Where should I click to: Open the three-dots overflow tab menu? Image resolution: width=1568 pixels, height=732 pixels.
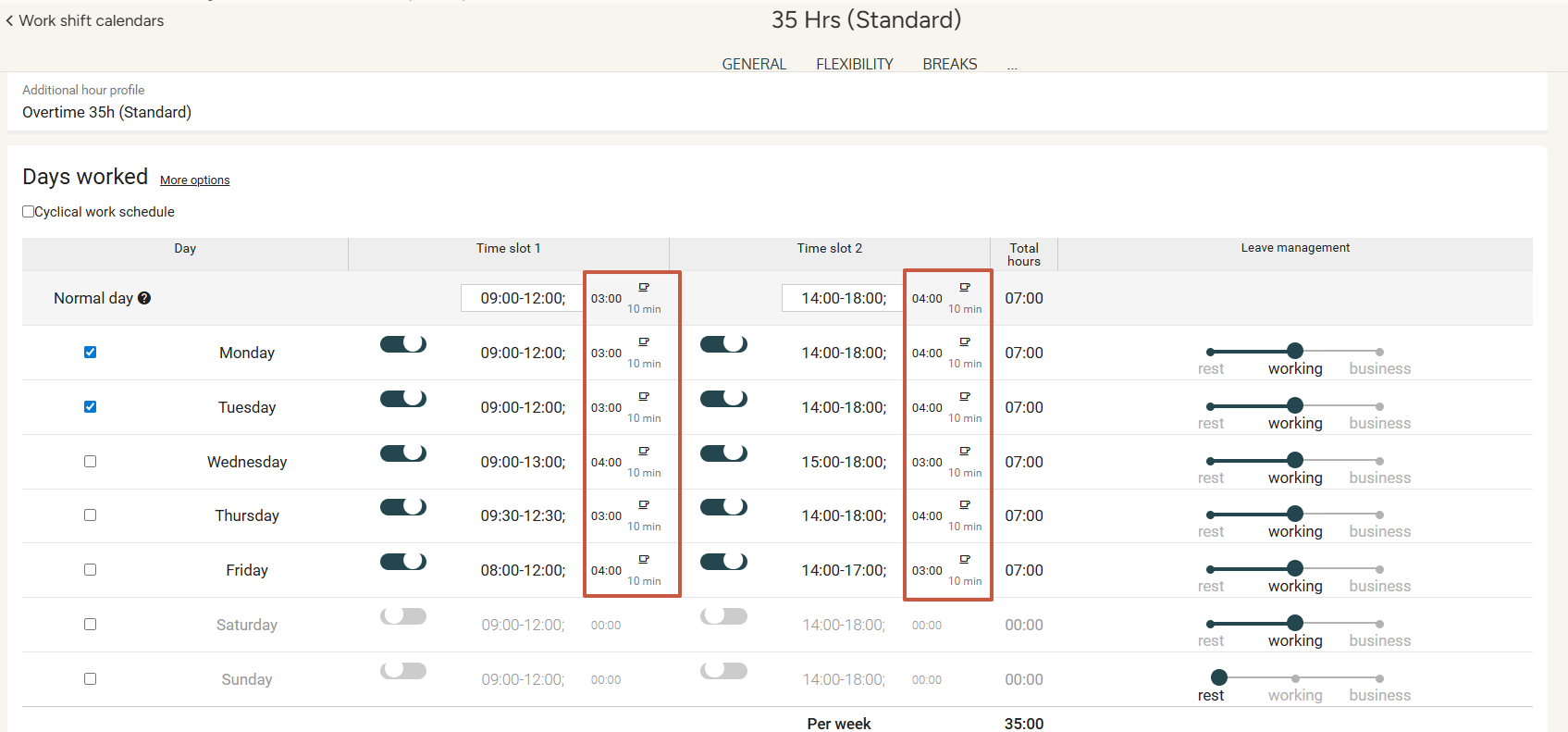click(x=1012, y=65)
